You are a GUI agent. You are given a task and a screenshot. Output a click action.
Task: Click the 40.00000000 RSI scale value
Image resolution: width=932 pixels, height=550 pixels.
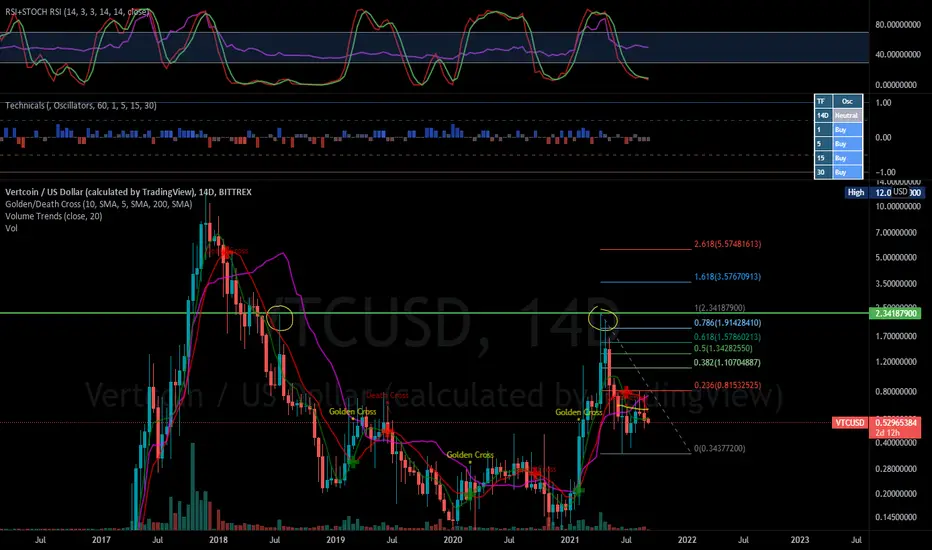click(896, 55)
